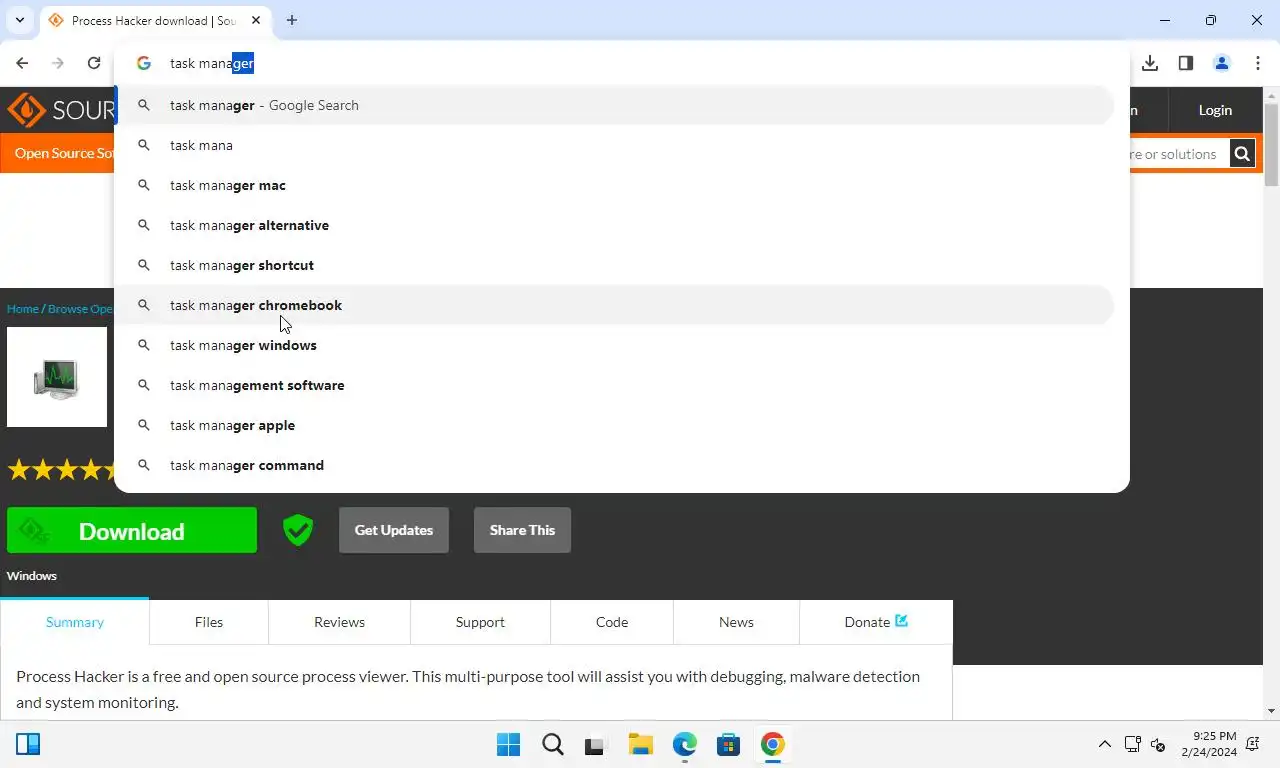Switch to the Code tab

612,622
